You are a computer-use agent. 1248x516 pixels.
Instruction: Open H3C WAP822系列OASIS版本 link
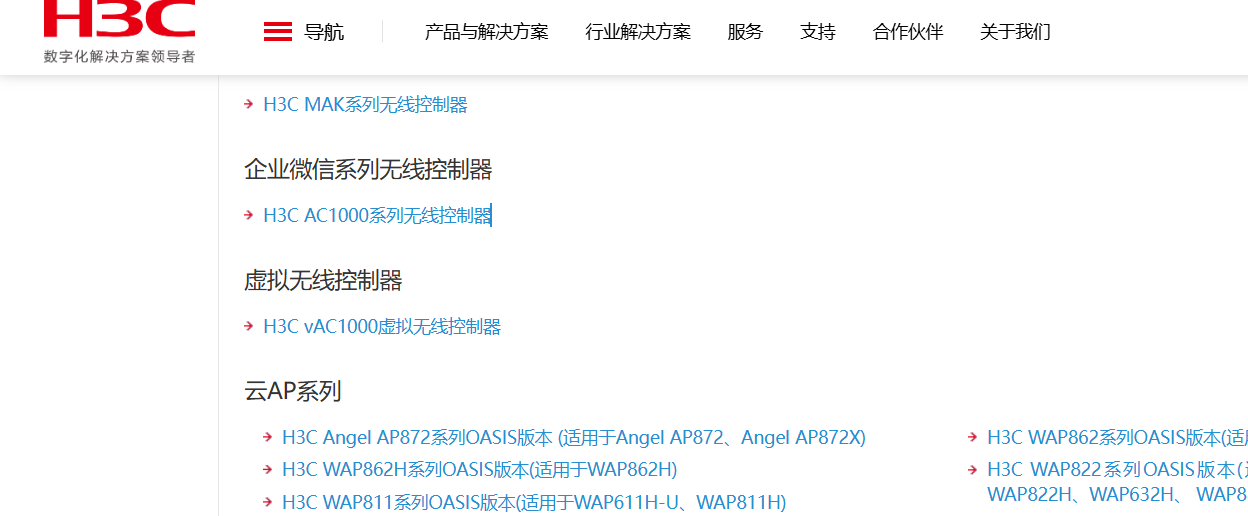pos(1117,481)
